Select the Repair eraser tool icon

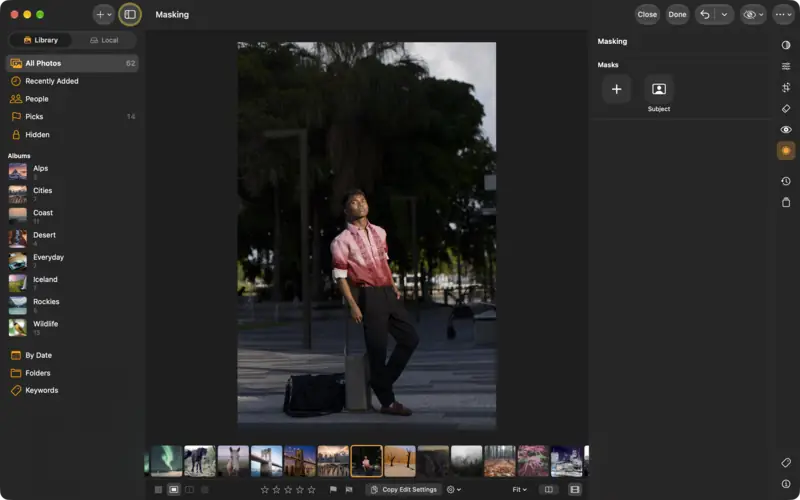tap(786, 109)
